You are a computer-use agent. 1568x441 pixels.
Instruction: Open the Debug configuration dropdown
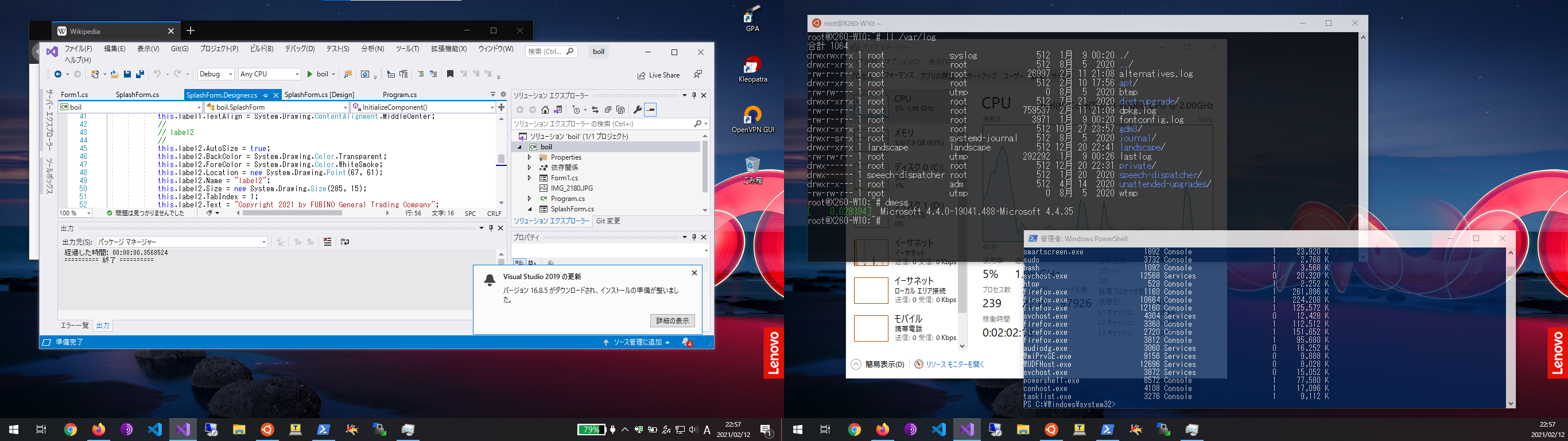(215, 74)
